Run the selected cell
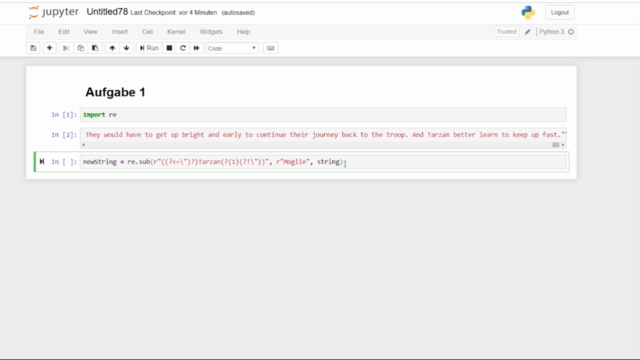Viewport: 640px width, 360px height. click(x=149, y=48)
